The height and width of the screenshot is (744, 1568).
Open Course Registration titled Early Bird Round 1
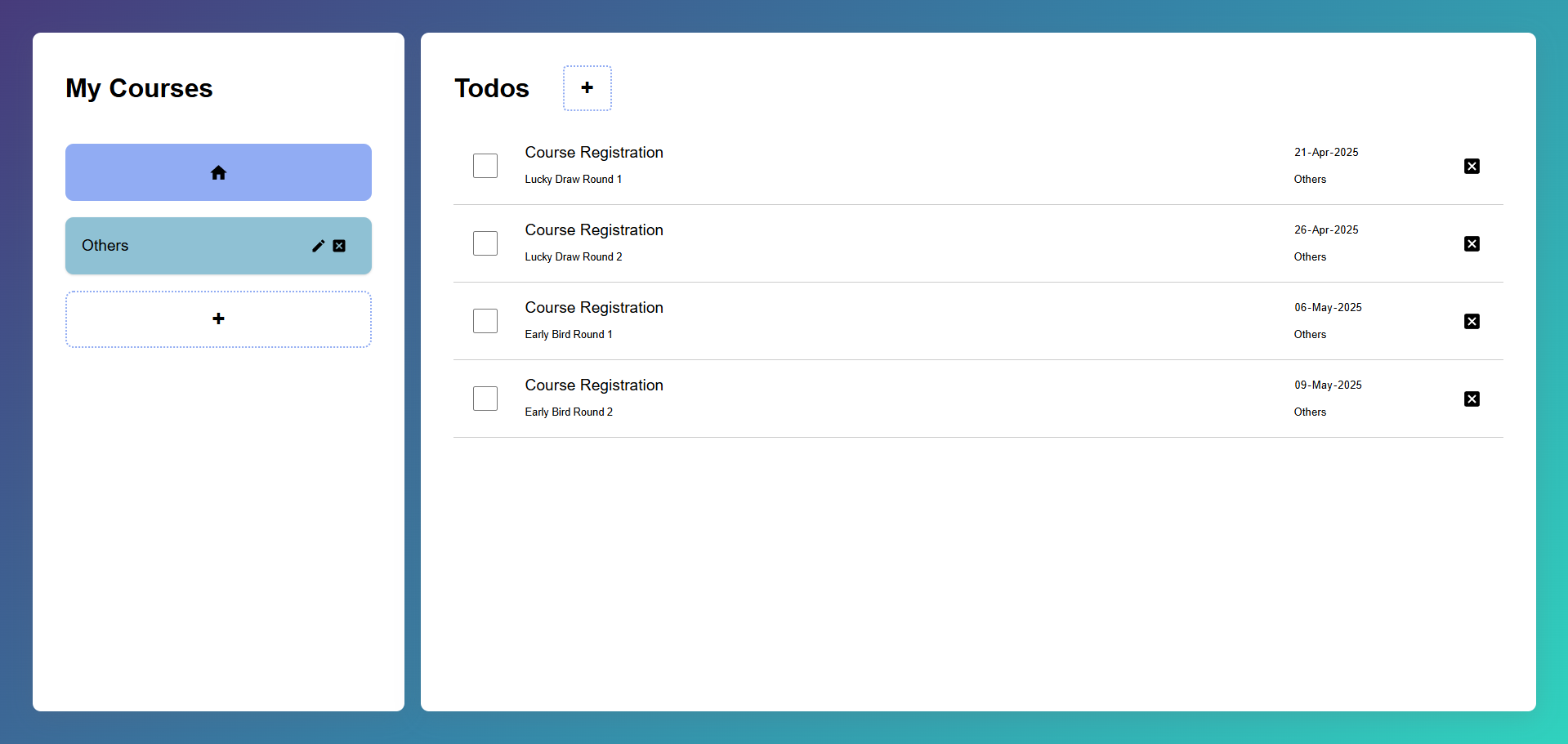594,308
